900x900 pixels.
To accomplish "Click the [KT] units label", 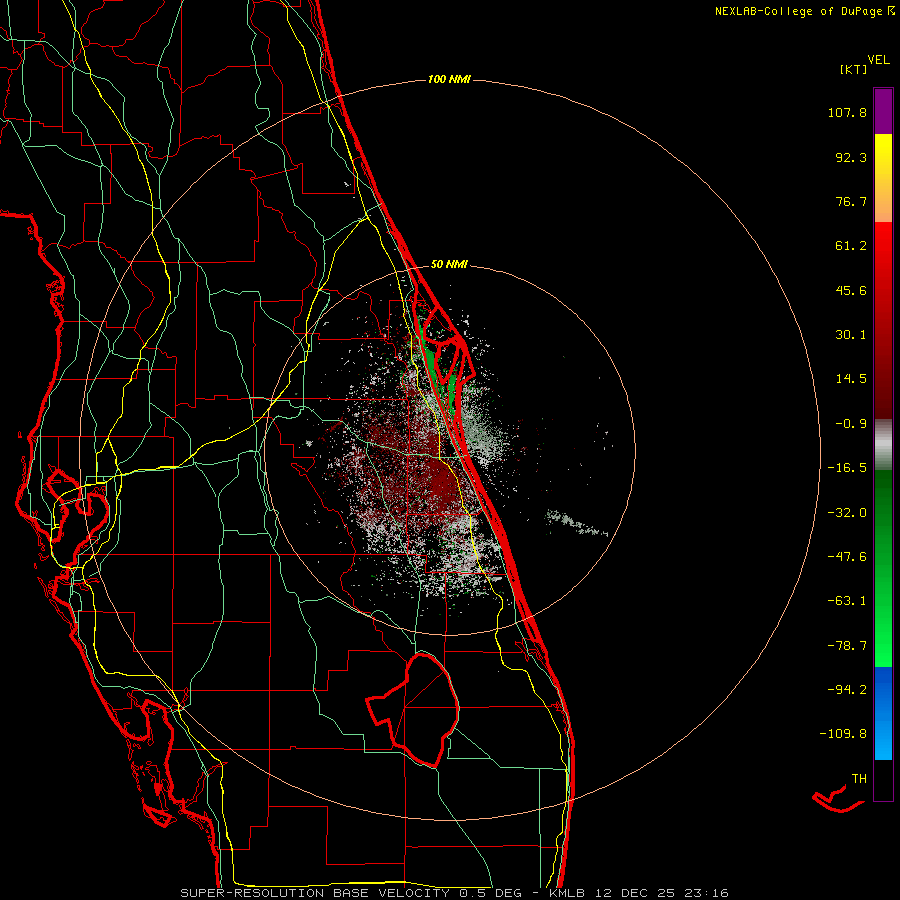I will click(x=854, y=69).
